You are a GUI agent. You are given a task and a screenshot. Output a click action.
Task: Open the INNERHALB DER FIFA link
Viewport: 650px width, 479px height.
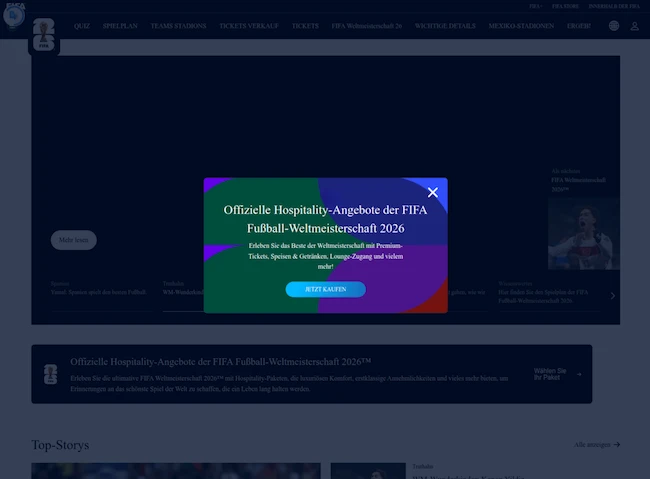pos(614,6)
